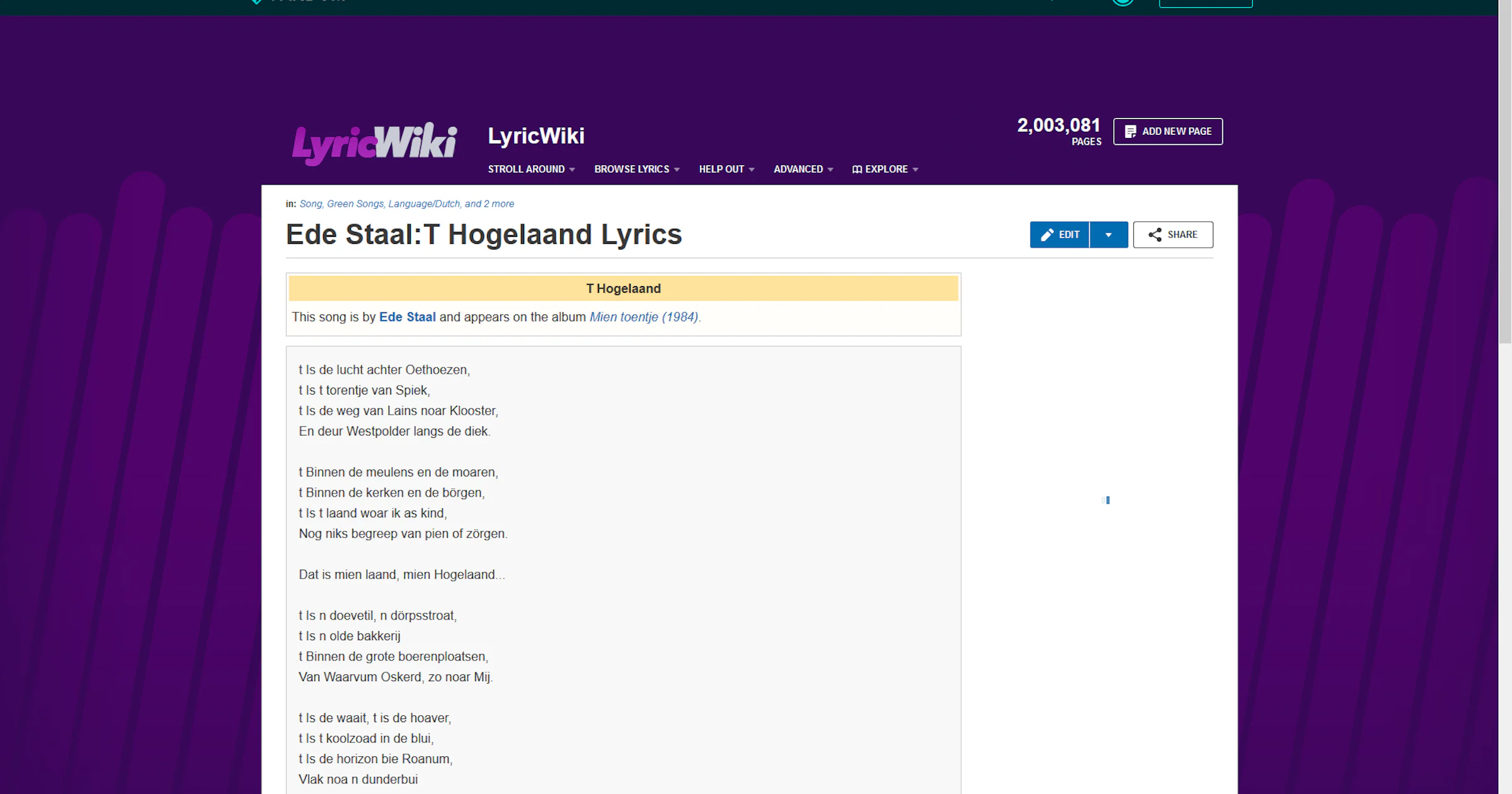Click the Language/Dutch category link

[x=424, y=204]
